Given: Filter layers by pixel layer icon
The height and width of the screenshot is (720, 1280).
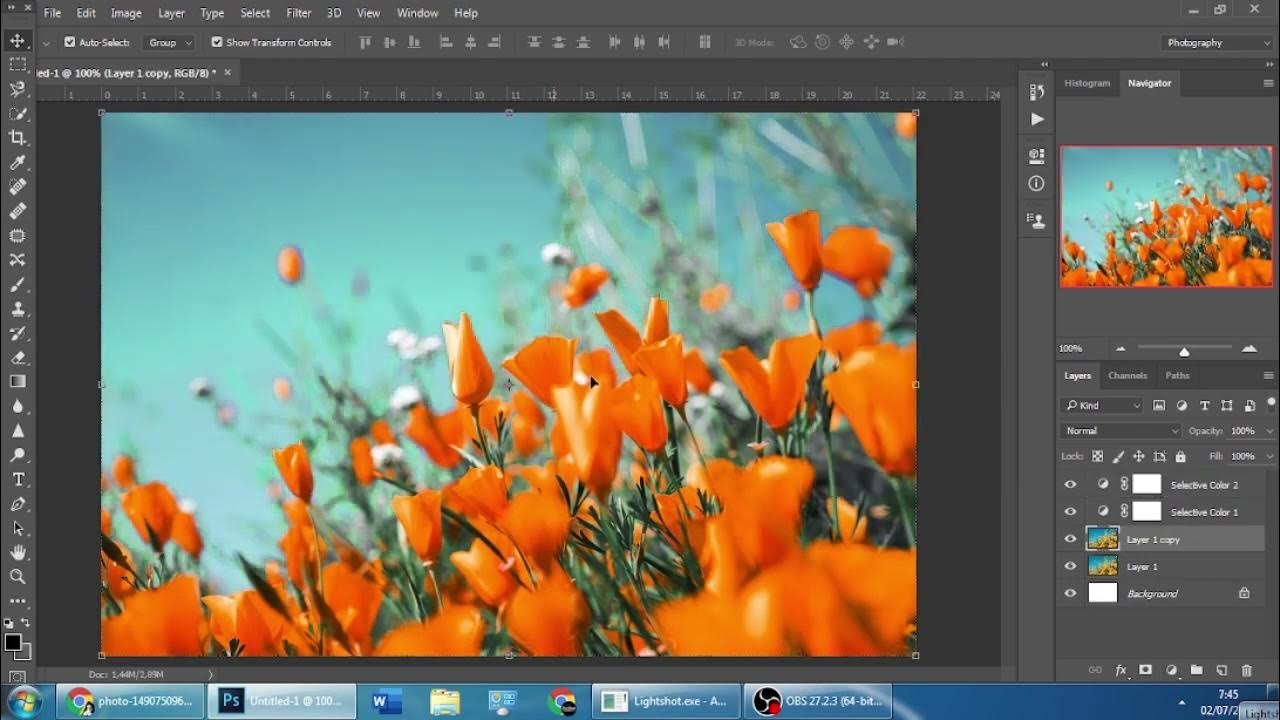Looking at the screenshot, I should 1159,405.
